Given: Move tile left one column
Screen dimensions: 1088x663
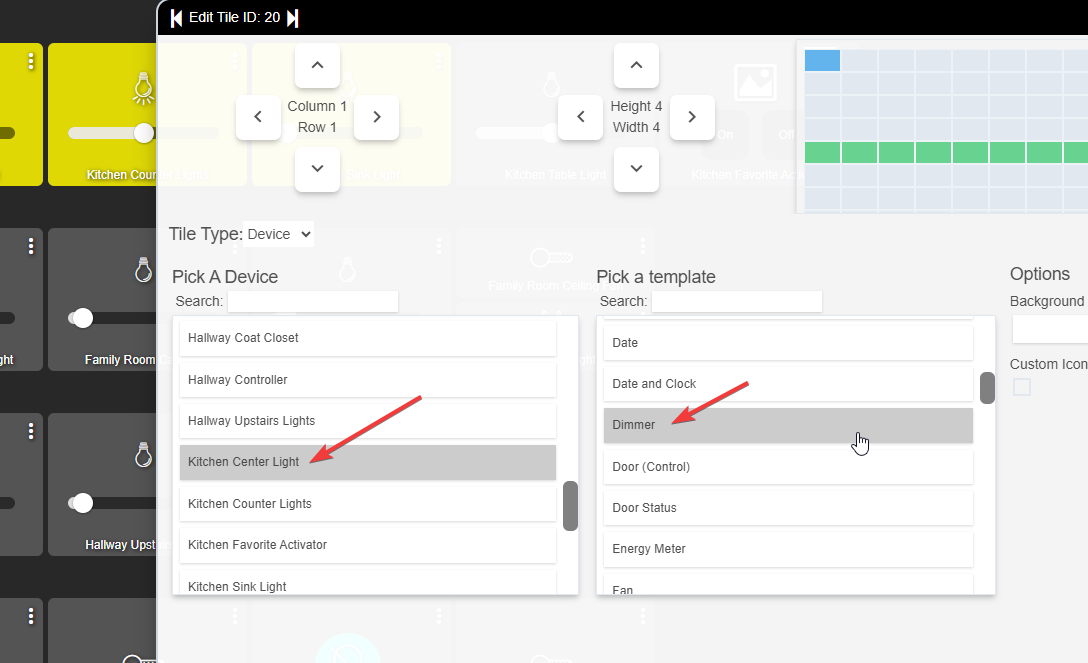Looking at the screenshot, I should point(258,117).
